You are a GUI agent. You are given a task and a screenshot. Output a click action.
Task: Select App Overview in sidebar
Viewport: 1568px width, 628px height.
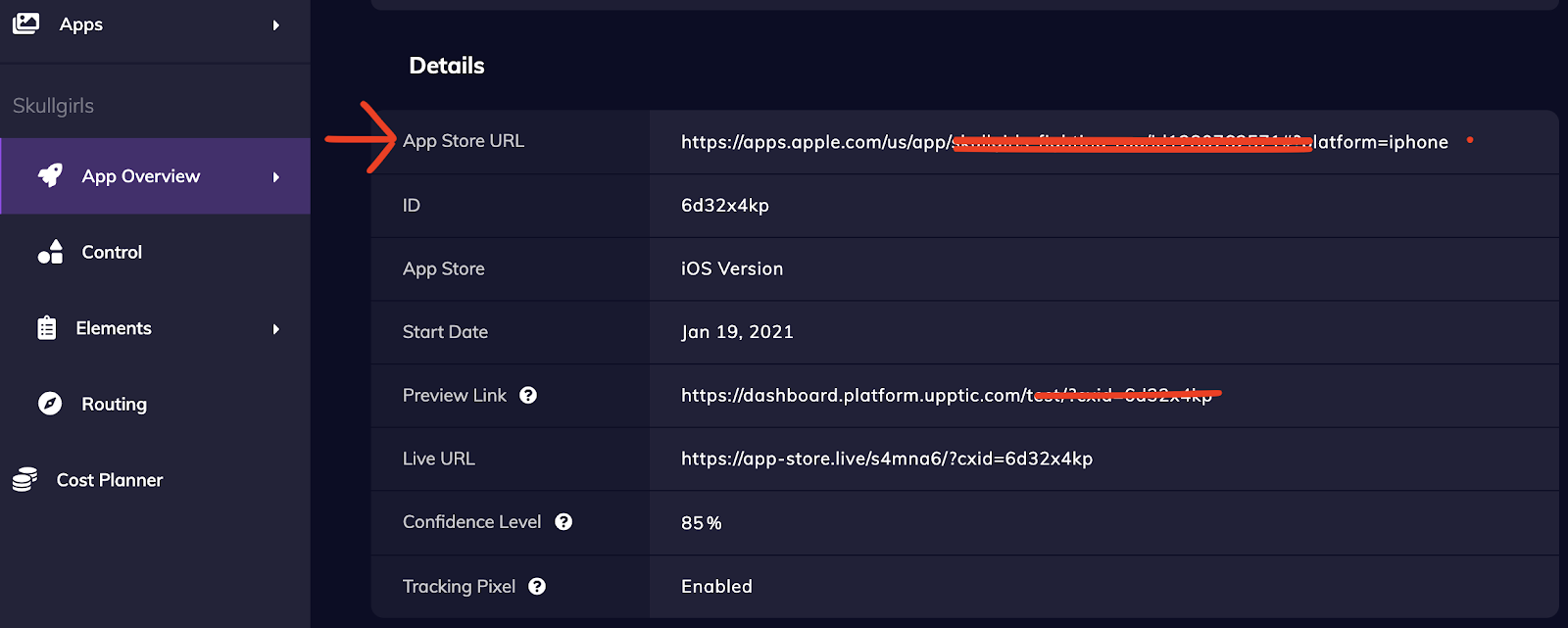[x=155, y=176]
